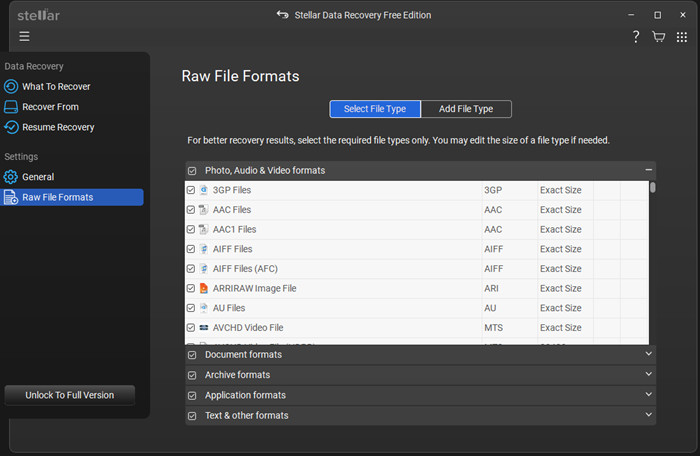The width and height of the screenshot is (700, 456).
Task: Click Exact Size cell for ARRIRAW Image File
Action: [x=565, y=288]
